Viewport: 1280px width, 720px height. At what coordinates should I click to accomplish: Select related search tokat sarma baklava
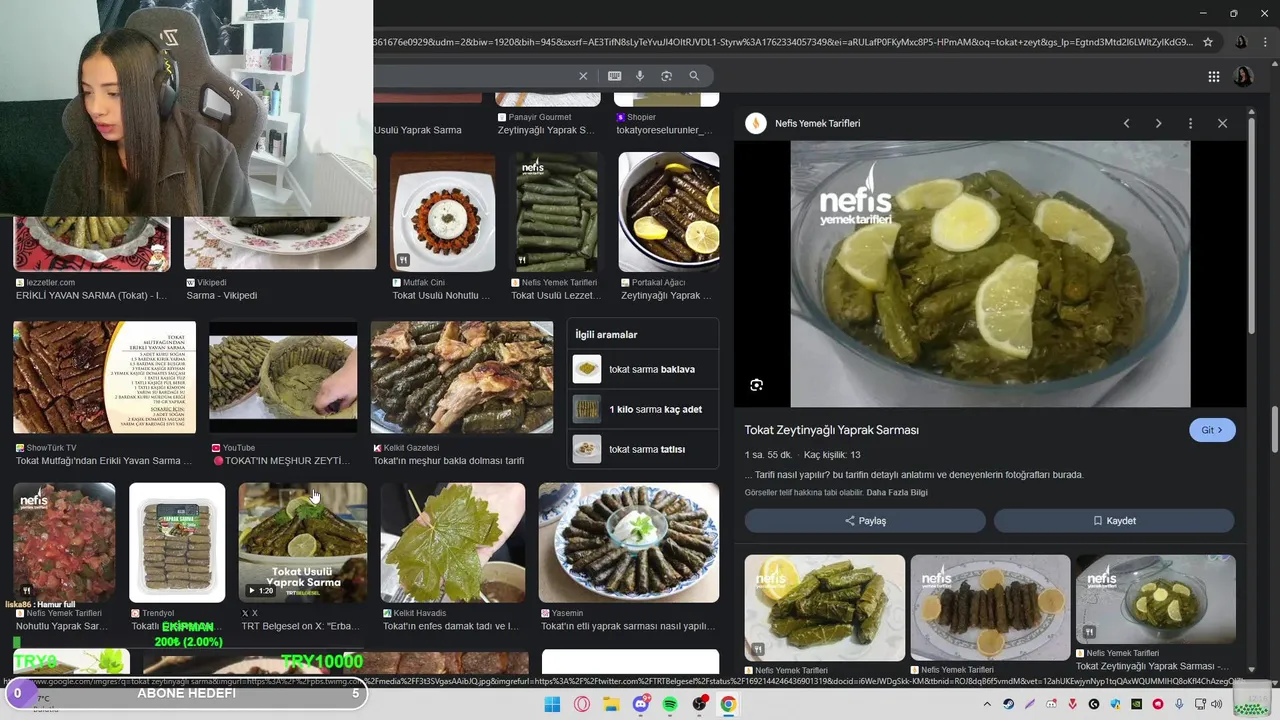pos(644,369)
